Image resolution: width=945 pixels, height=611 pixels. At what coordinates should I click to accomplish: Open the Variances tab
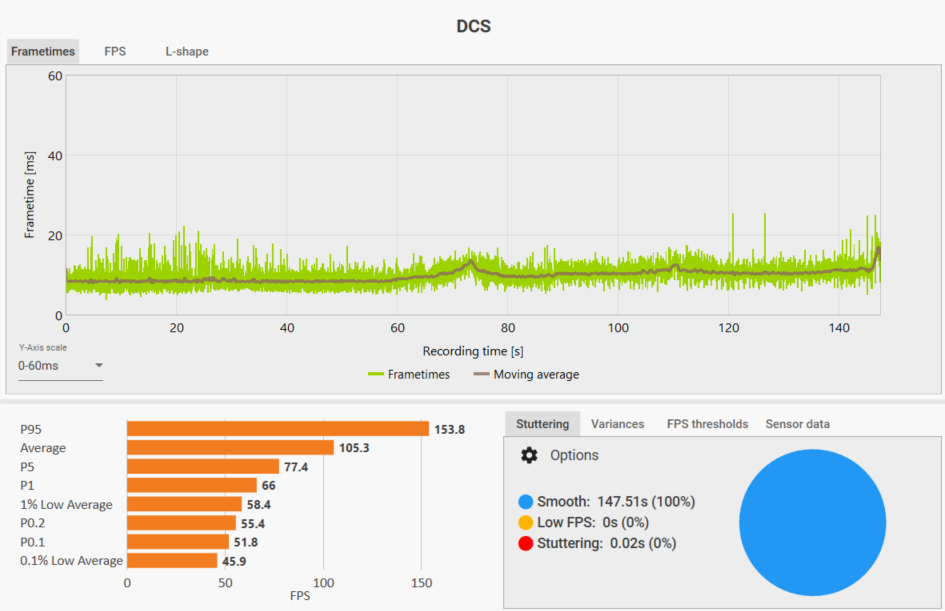617,424
